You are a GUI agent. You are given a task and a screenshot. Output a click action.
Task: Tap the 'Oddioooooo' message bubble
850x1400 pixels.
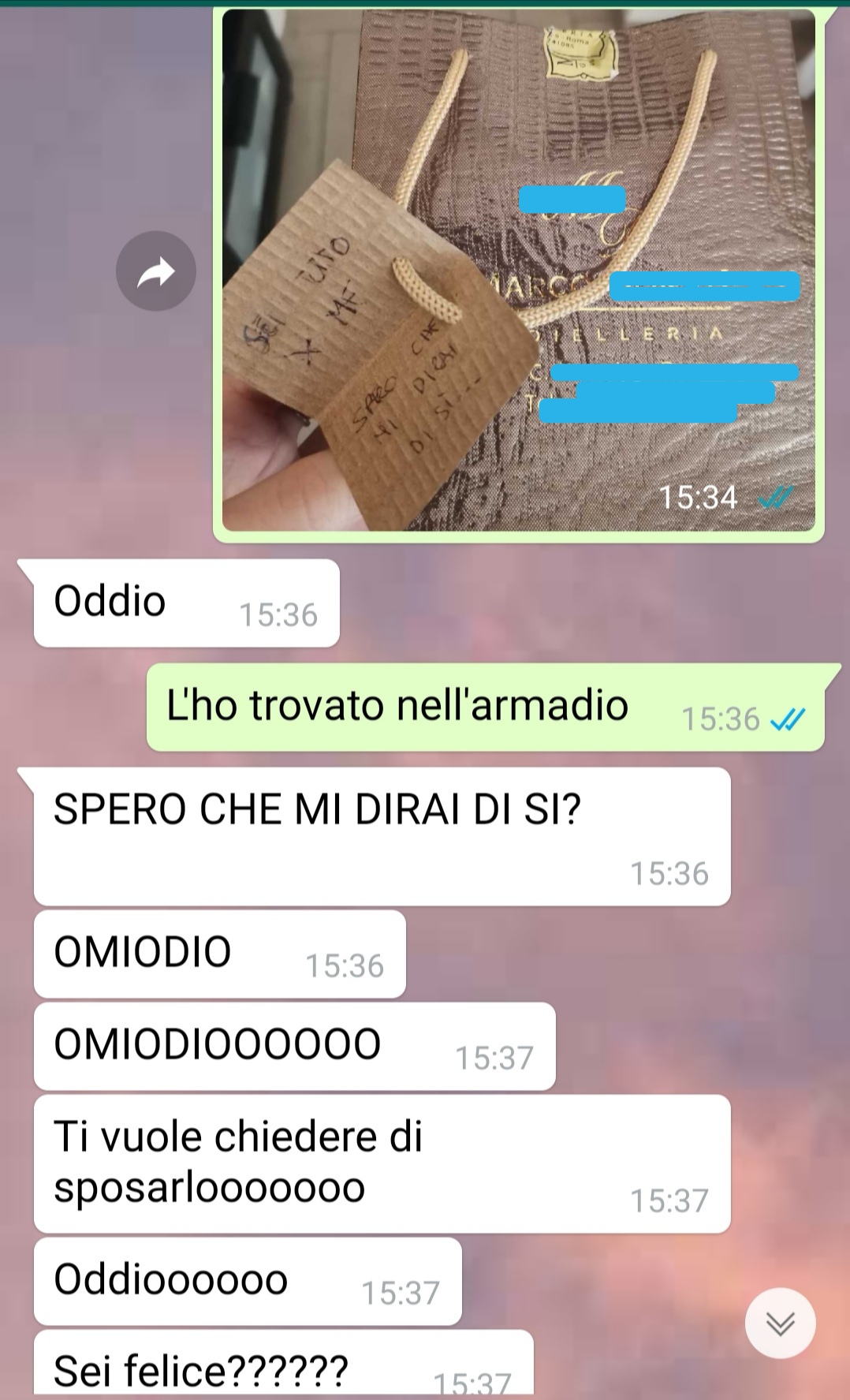248,1281
